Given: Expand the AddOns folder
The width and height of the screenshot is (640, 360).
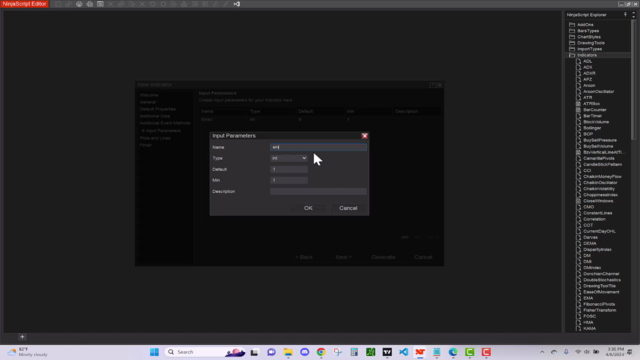Looking at the screenshot, I should pyautogui.click(x=585, y=24).
